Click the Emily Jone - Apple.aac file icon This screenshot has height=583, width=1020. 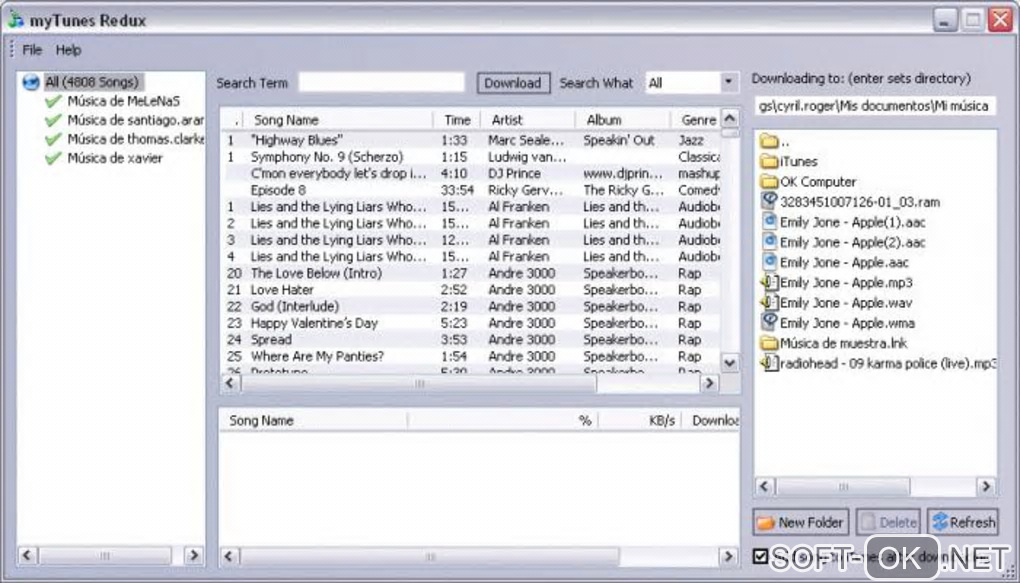pos(770,262)
